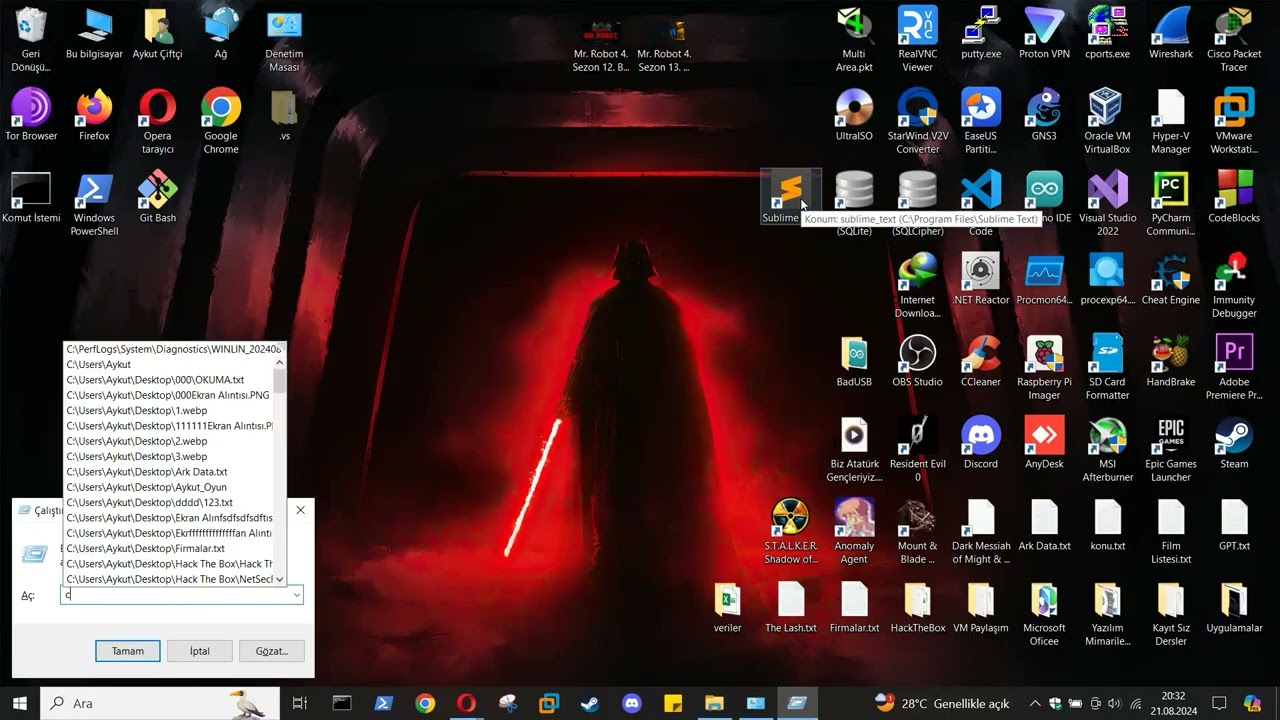Viewport: 1280px width, 720px height.
Task: Select the Oracle VM VirtualBox icon
Action: (x=1107, y=122)
